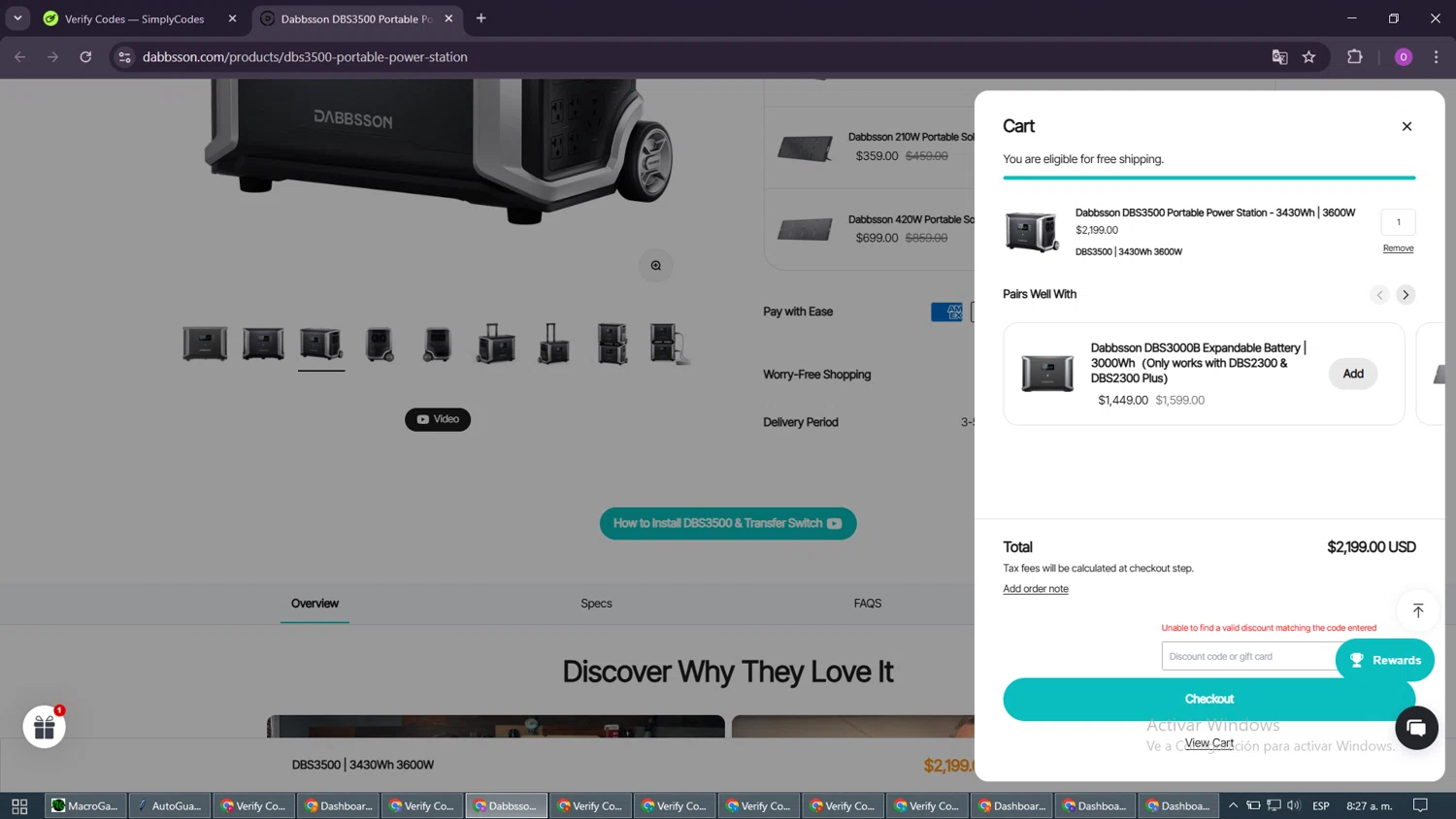Switch to the Specs tab

click(596, 604)
